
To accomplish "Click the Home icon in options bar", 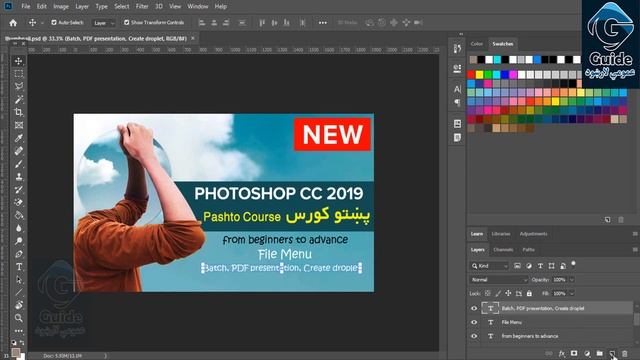I will [13, 23].
